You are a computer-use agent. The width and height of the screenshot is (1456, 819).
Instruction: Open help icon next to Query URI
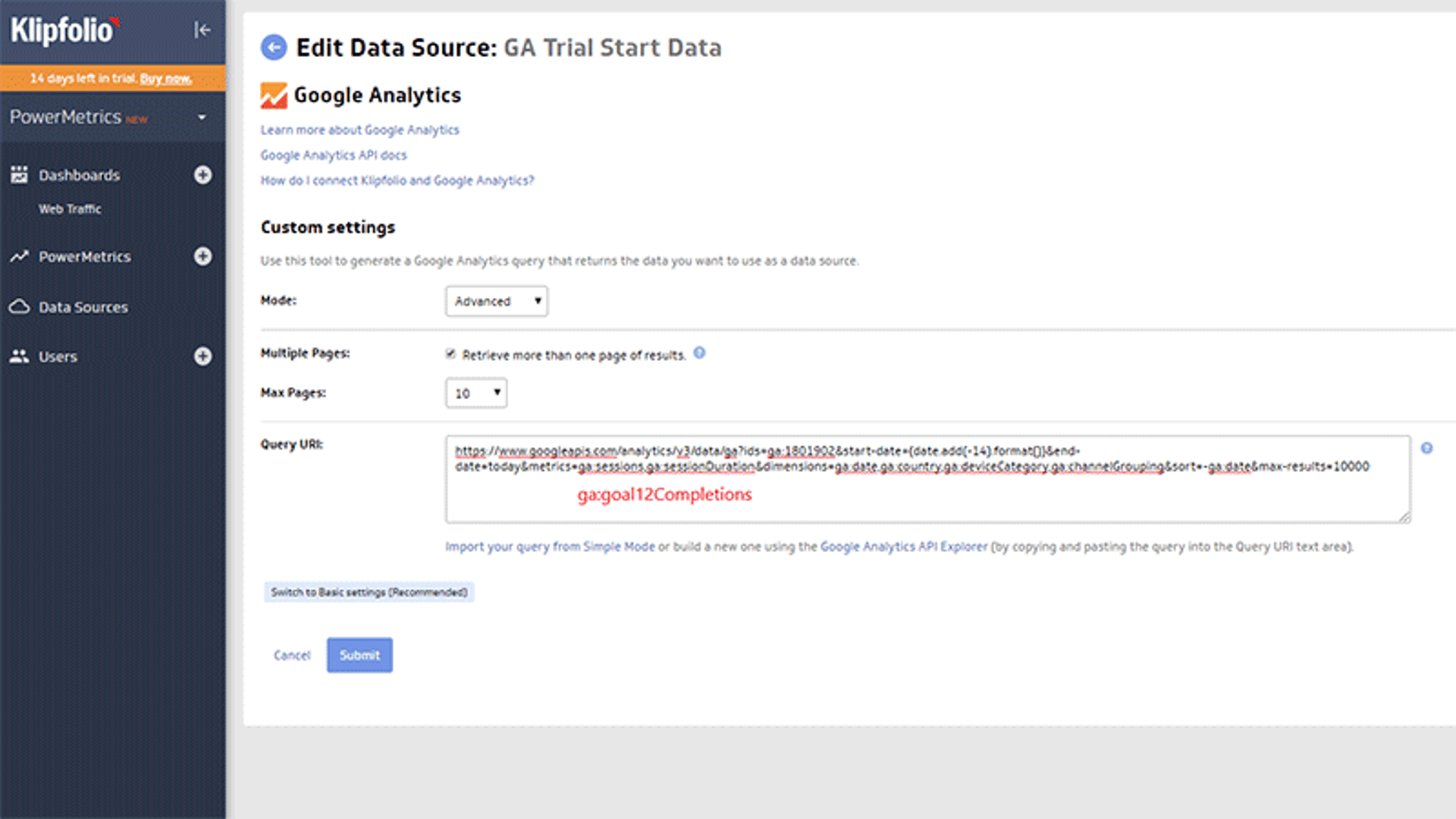point(1426,448)
